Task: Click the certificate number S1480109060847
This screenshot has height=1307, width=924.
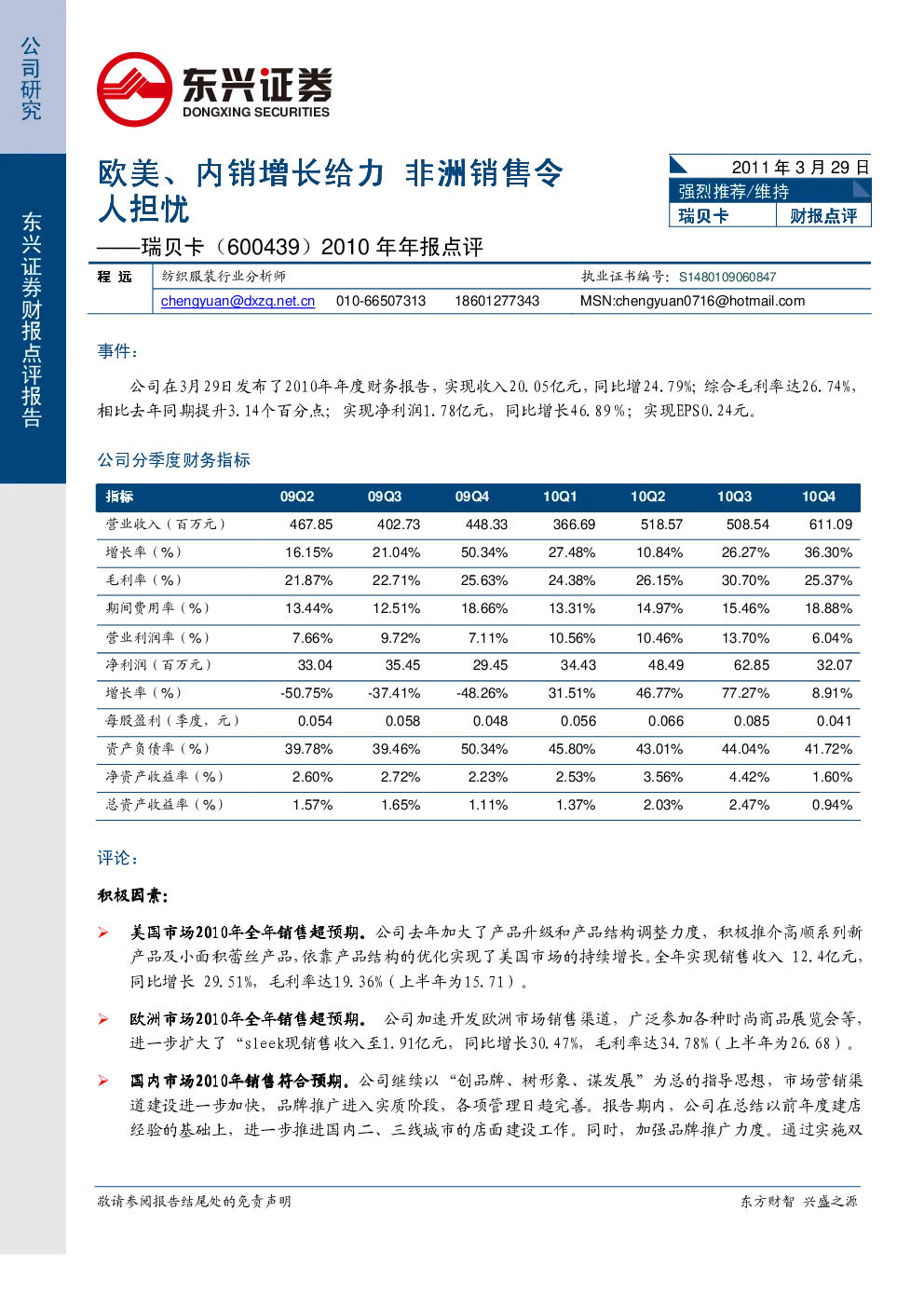Action: [727, 277]
